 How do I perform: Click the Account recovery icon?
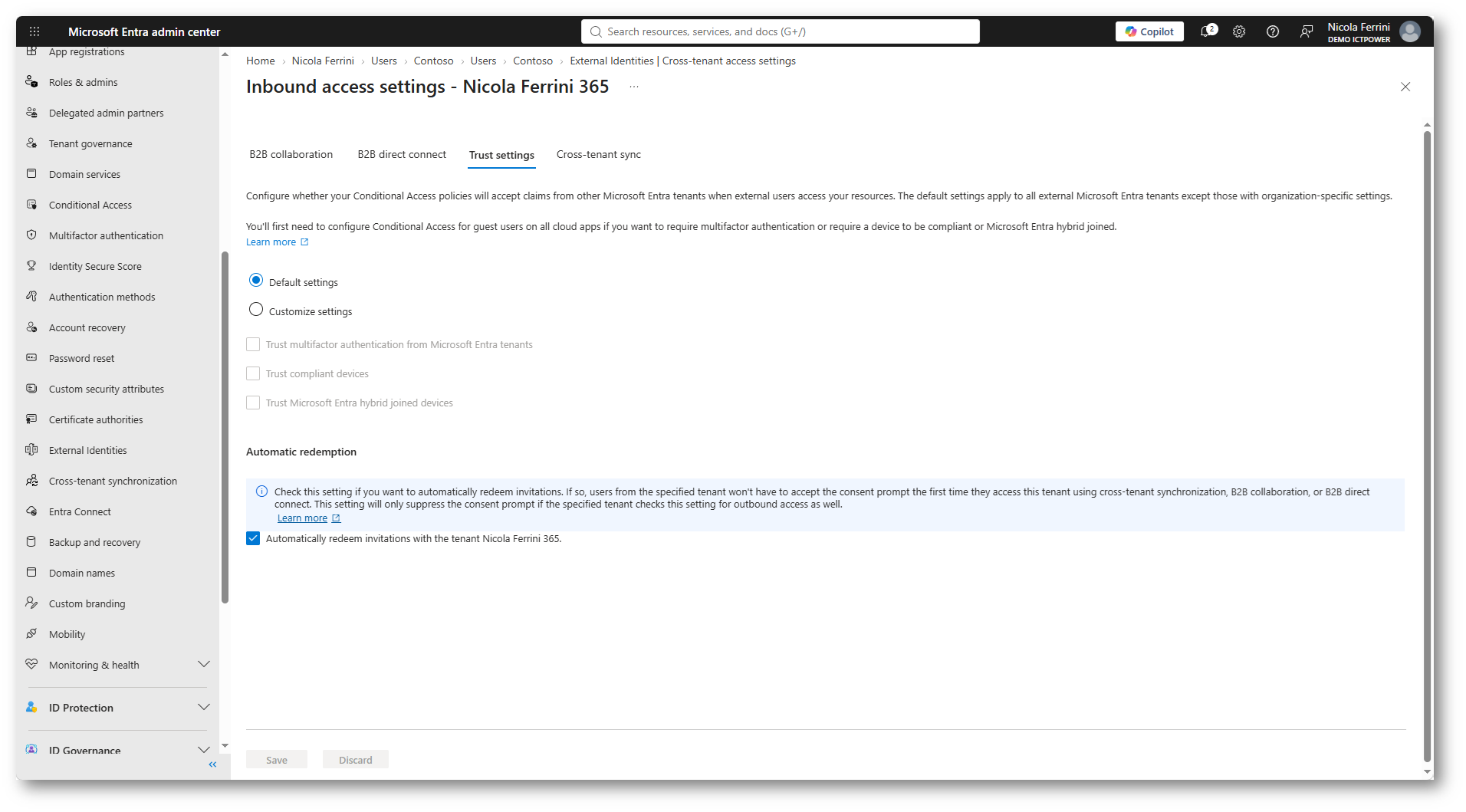pyautogui.click(x=31, y=327)
